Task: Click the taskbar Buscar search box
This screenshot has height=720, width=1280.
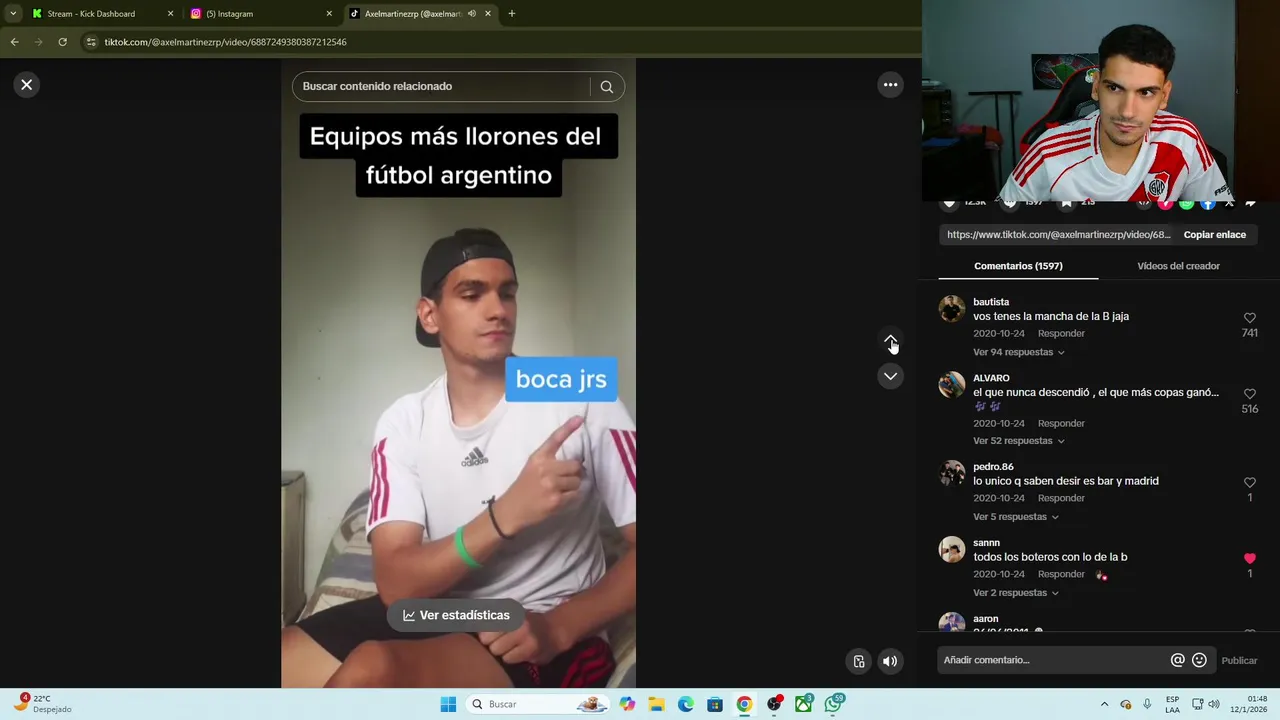Action: [538, 704]
